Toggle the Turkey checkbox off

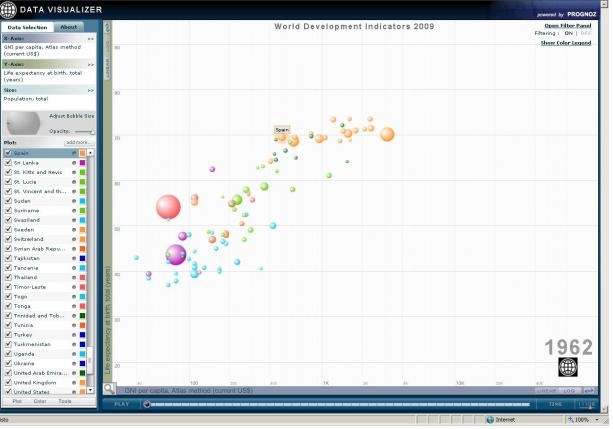[x=8, y=335]
